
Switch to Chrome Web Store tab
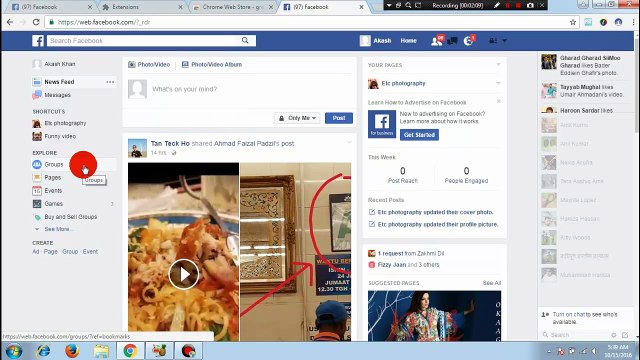click(x=232, y=7)
